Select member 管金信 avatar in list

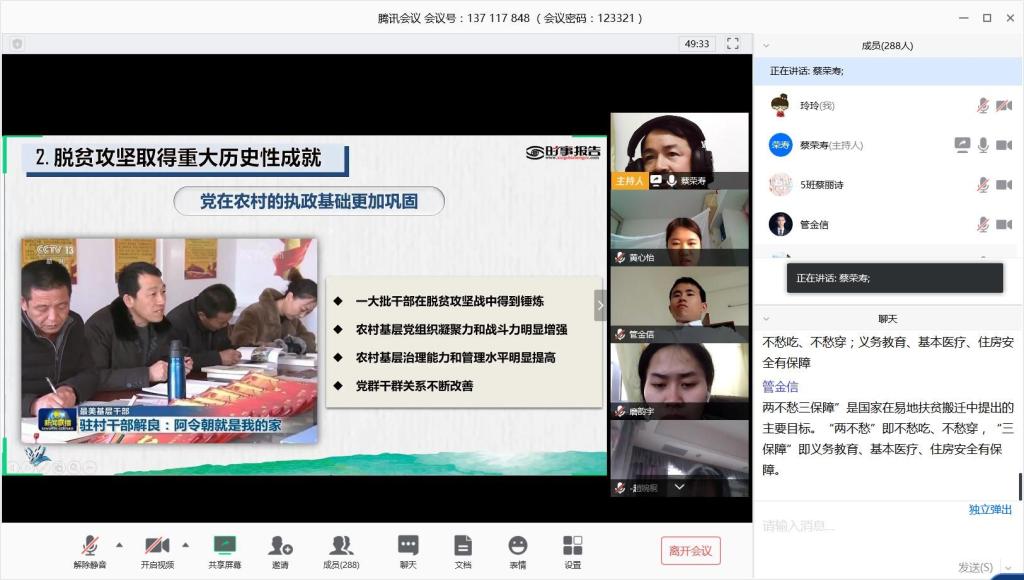pyautogui.click(x=780, y=225)
